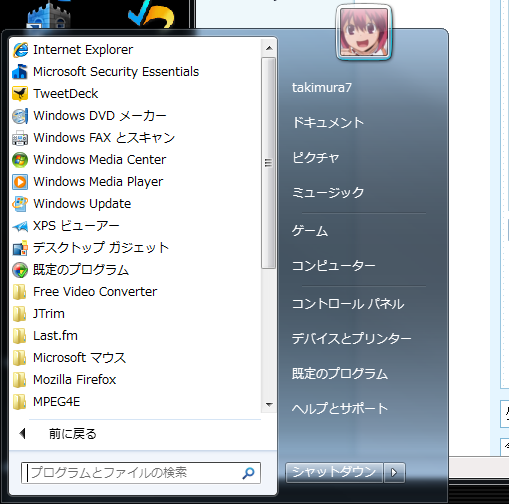Launch デスクトップ ガジェット by its label
This screenshot has height=504, width=509.
[x=101, y=248]
